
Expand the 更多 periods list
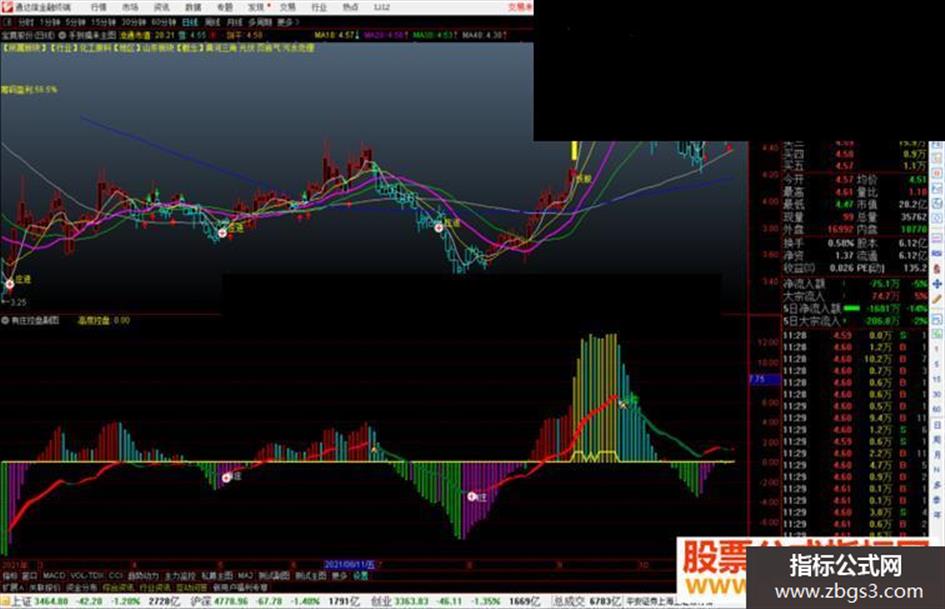pyautogui.click(x=287, y=22)
